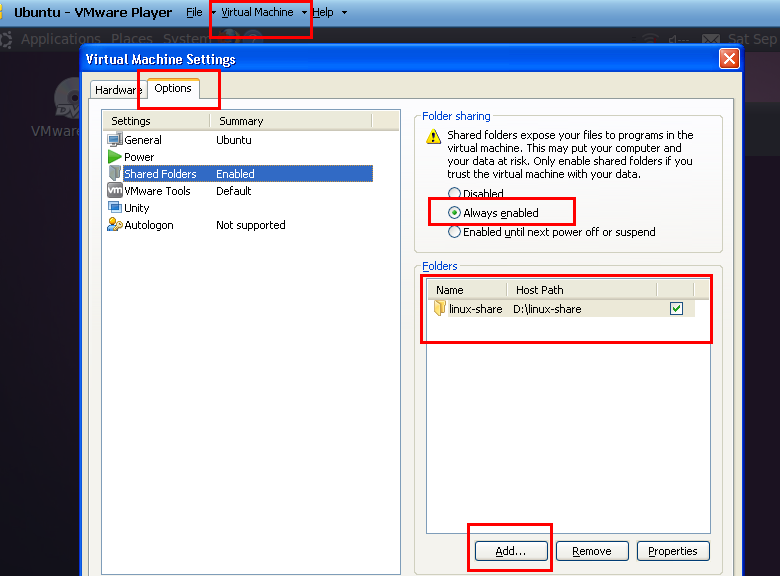Select the General settings row
The height and width of the screenshot is (576, 780).
[238, 140]
